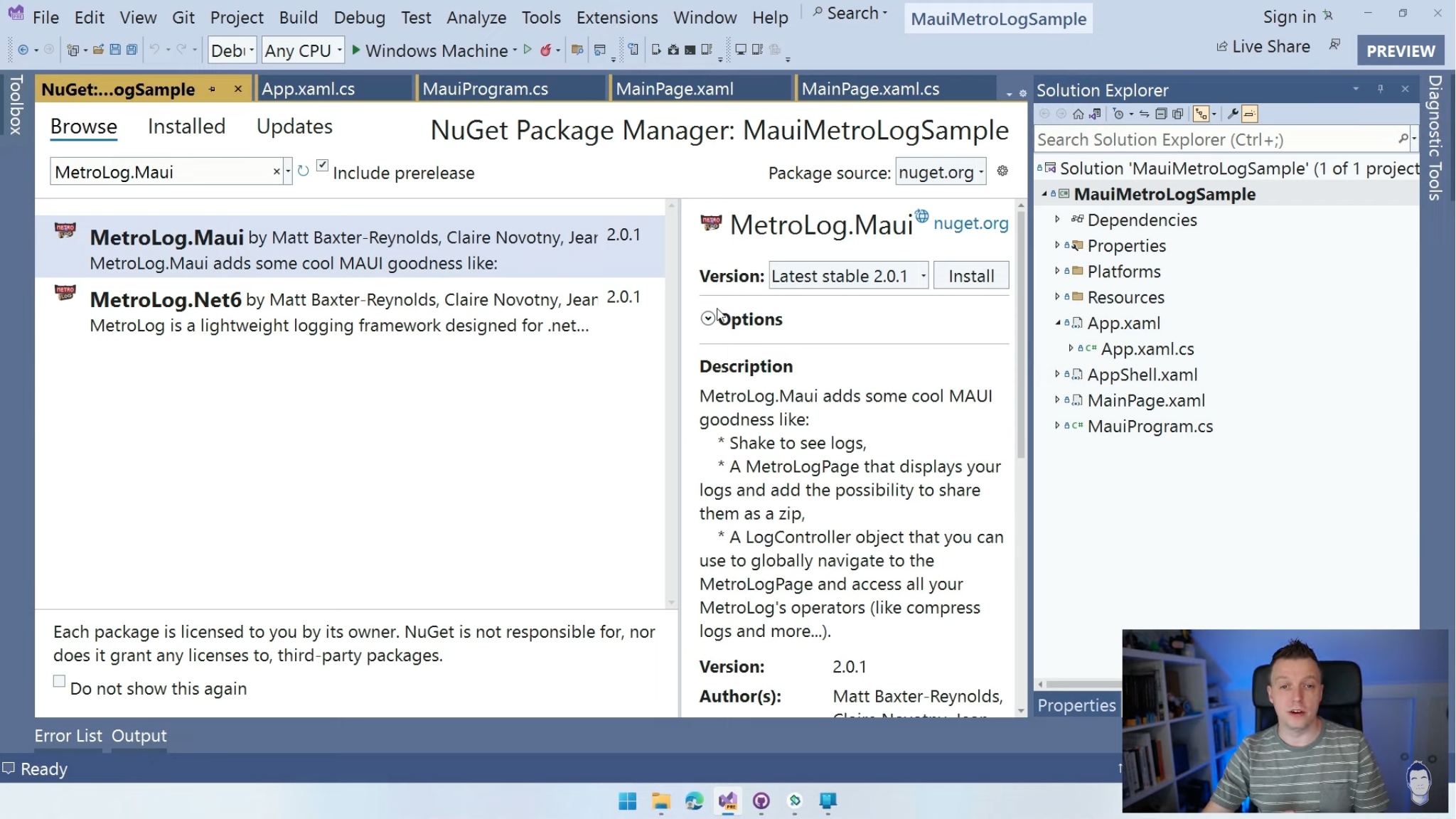This screenshot has height=819, width=1456.
Task: Open the Toolbox side panel
Action: [x=16, y=105]
